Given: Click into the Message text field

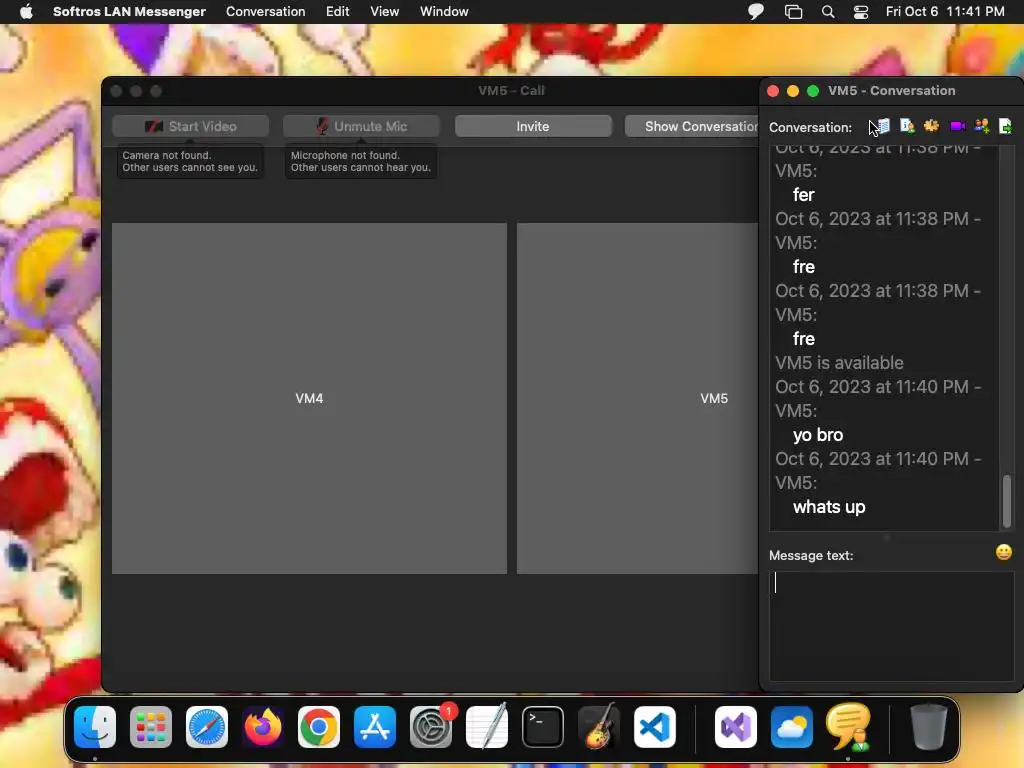Looking at the screenshot, I should pos(891,626).
